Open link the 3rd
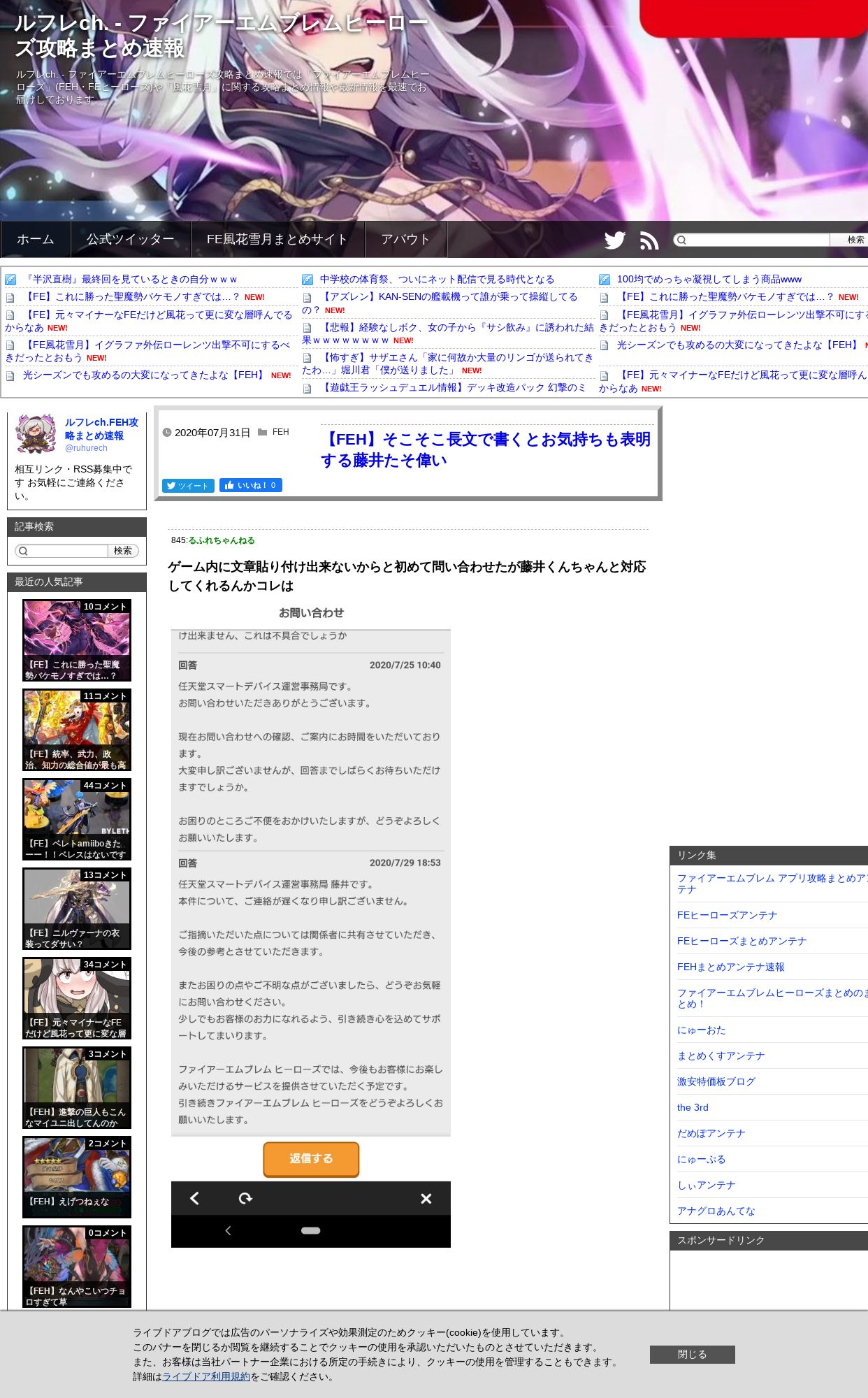 693,1107
